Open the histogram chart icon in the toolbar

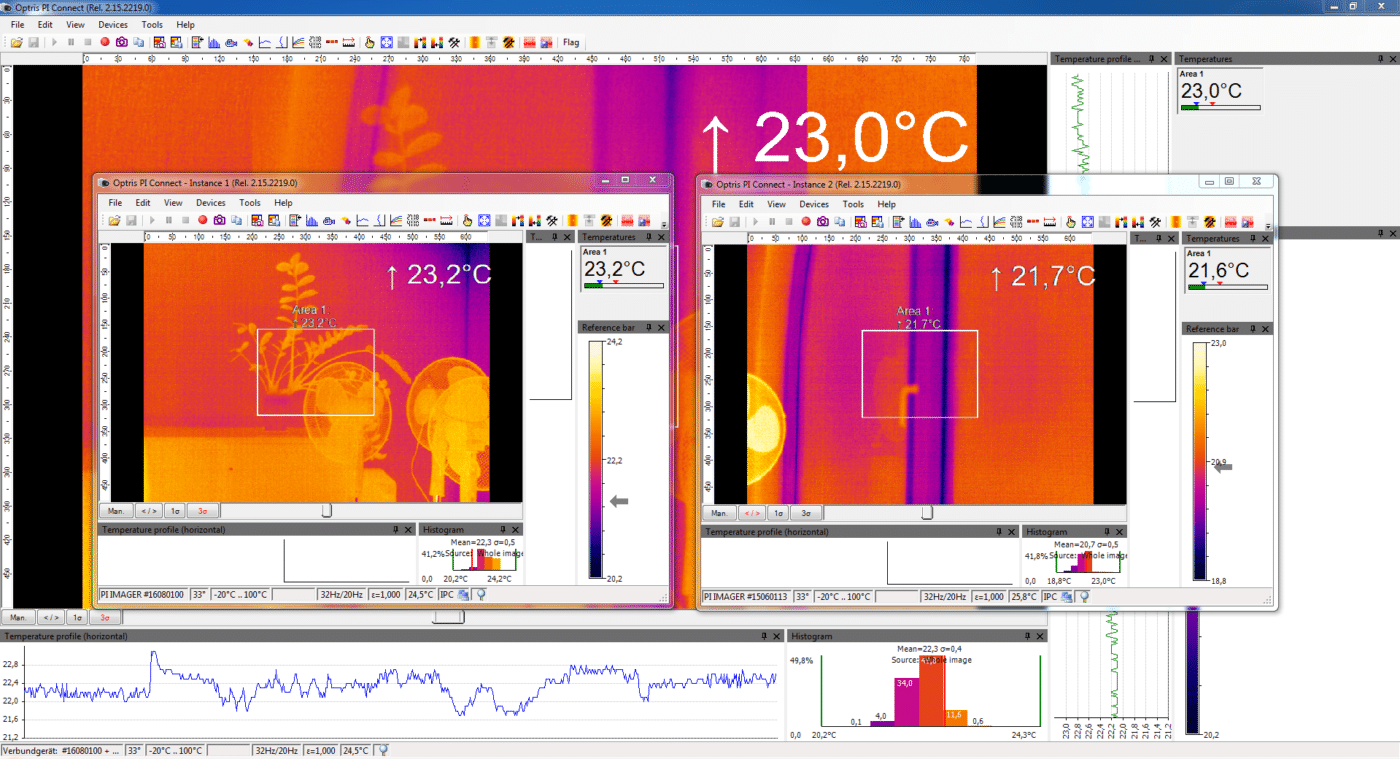pyautogui.click(x=212, y=42)
